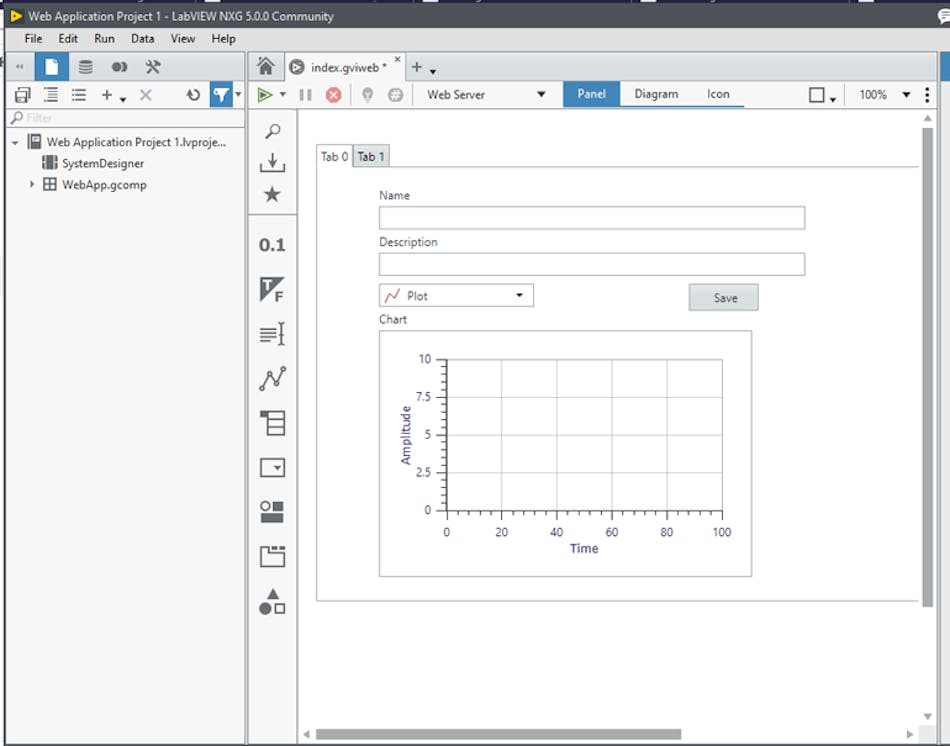Image resolution: width=950 pixels, height=746 pixels.
Task: Click inside the Name input field
Action: [x=592, y=217]
